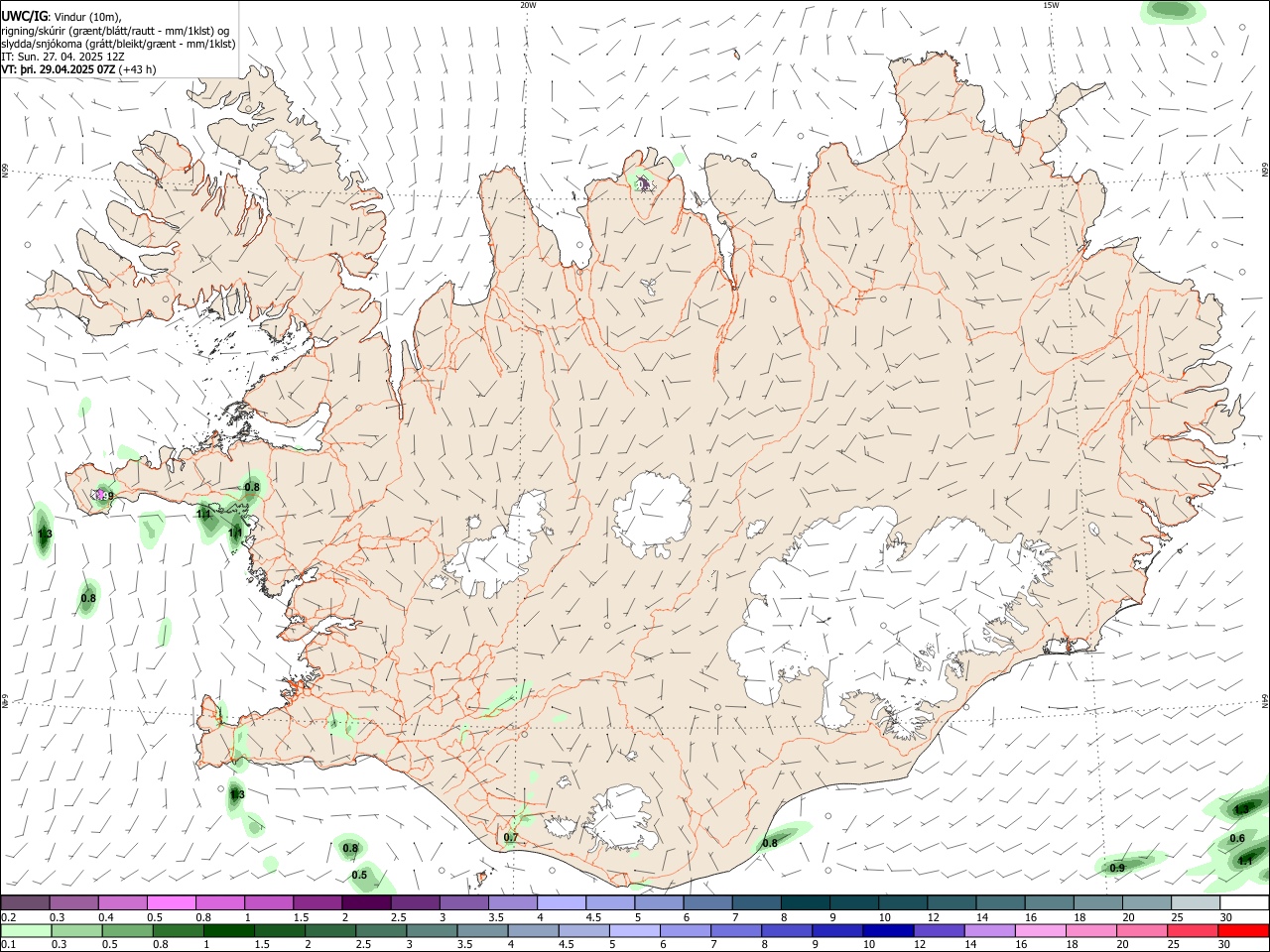Click the 'UWC/IG: Vindur (10m)' title text
The width and height of the screenshot is (1270, 952).
tap(62, 16)
